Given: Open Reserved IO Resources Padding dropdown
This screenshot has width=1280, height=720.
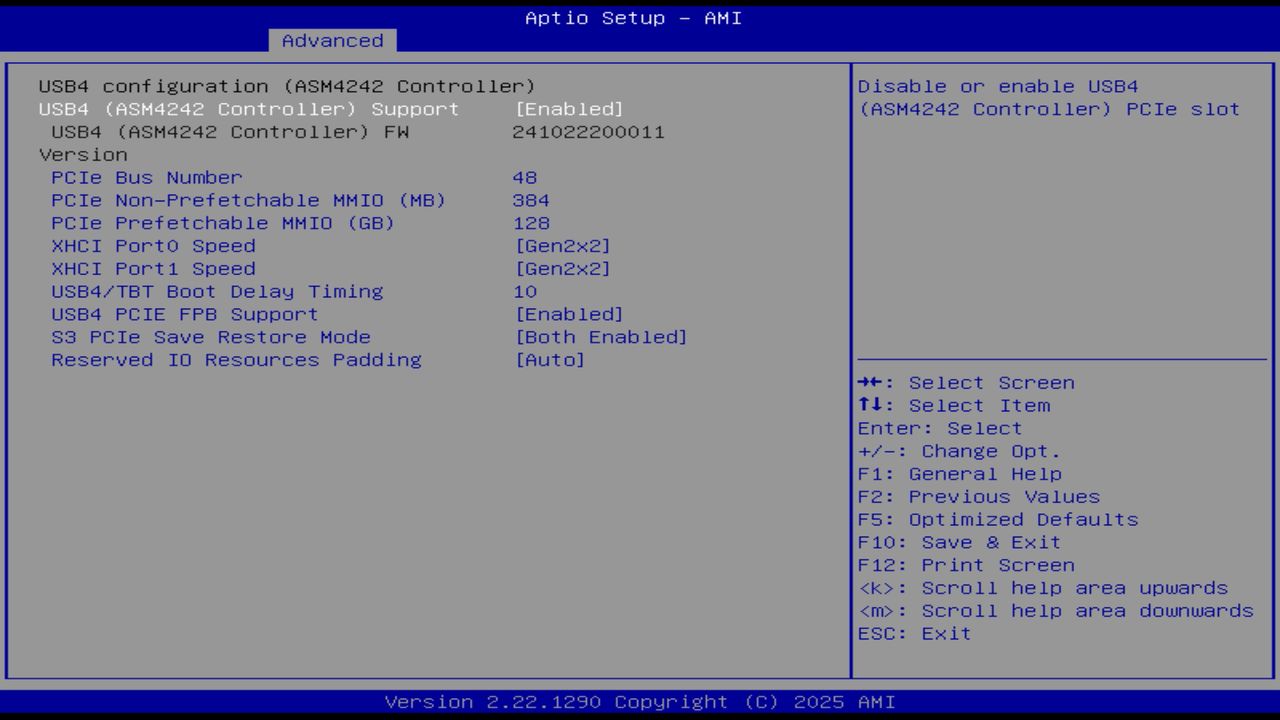Looking at the screenshot, I should (x=236, y=360).
